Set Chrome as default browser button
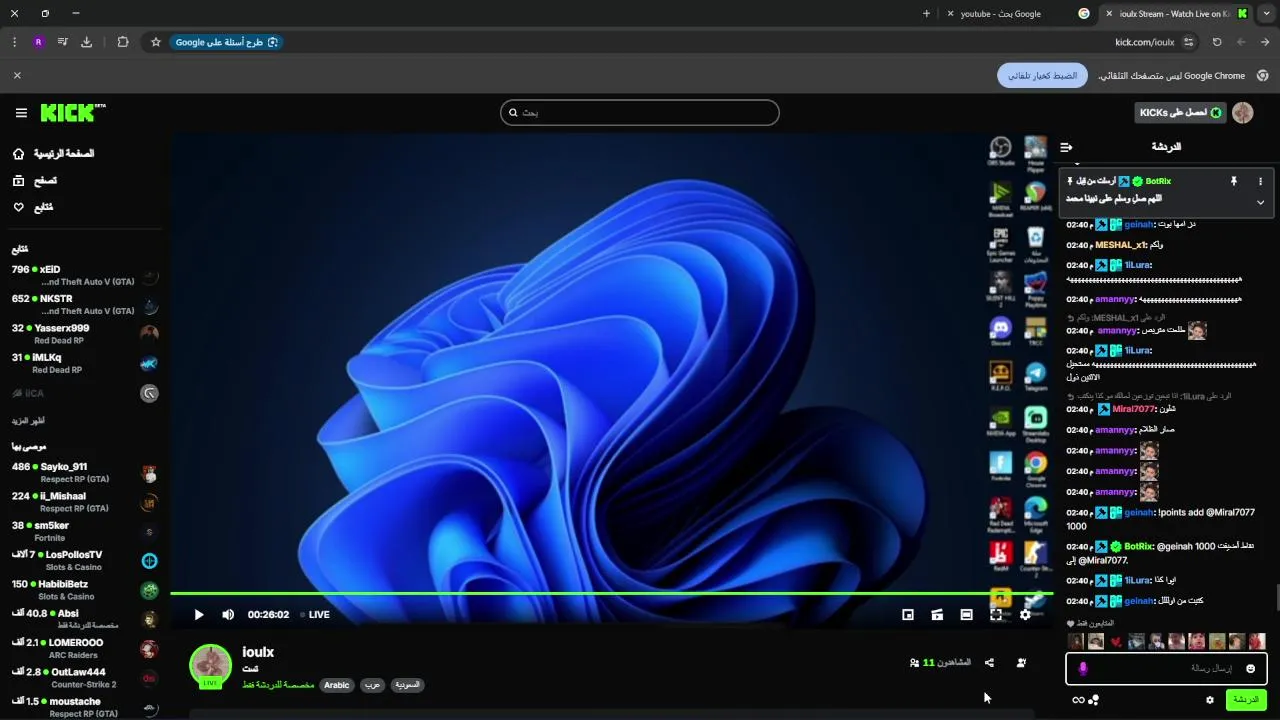The height and width of the screenshot is (720, 1280). [x=1042, y=75]
